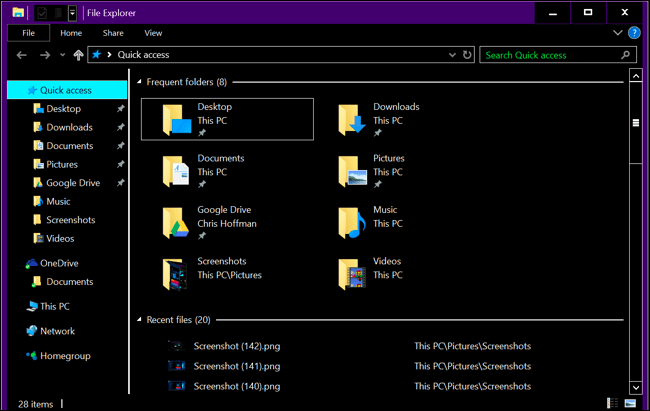650x411 pixels.
Task: Collapse the Frequent folders group
Action: click(x=138, y=82)
